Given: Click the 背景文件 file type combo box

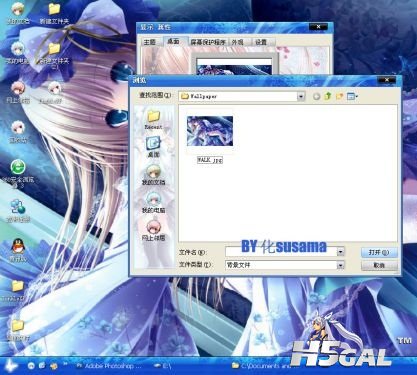Looking at the screenshot, I should pos(285,265).
